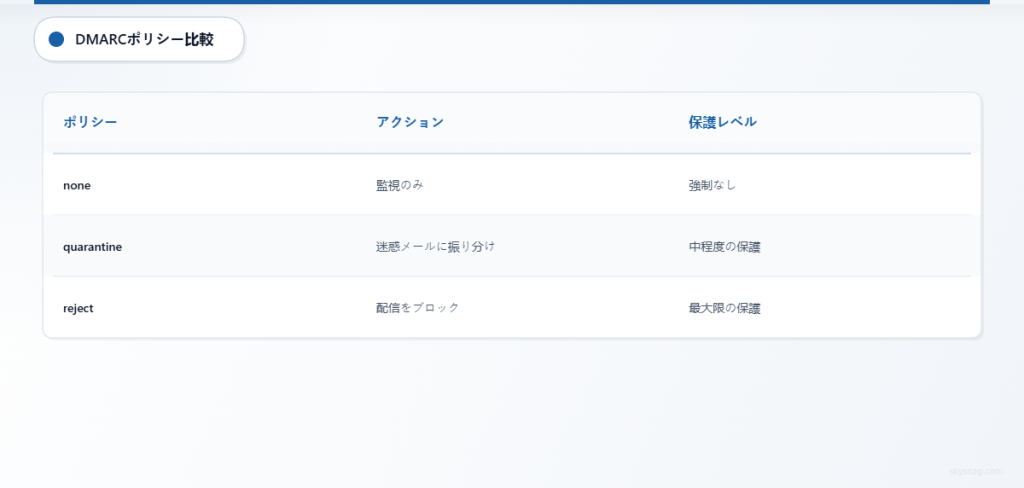Screen dimensions: 1024x488
Task: Select the none policy cell
Action: point(77,186)
